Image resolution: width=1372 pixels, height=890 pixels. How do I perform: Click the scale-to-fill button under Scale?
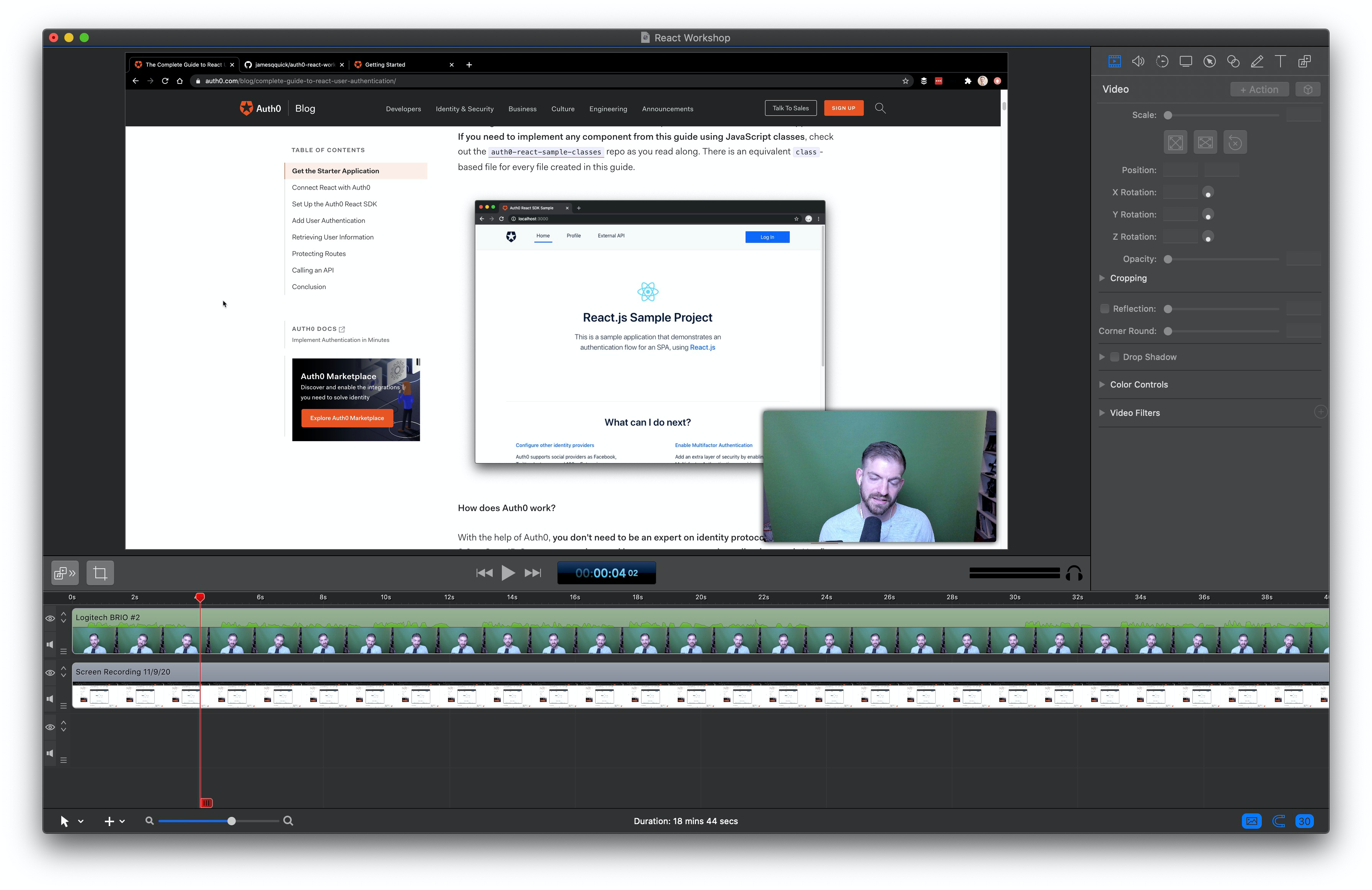click(x=1205, y=142)
